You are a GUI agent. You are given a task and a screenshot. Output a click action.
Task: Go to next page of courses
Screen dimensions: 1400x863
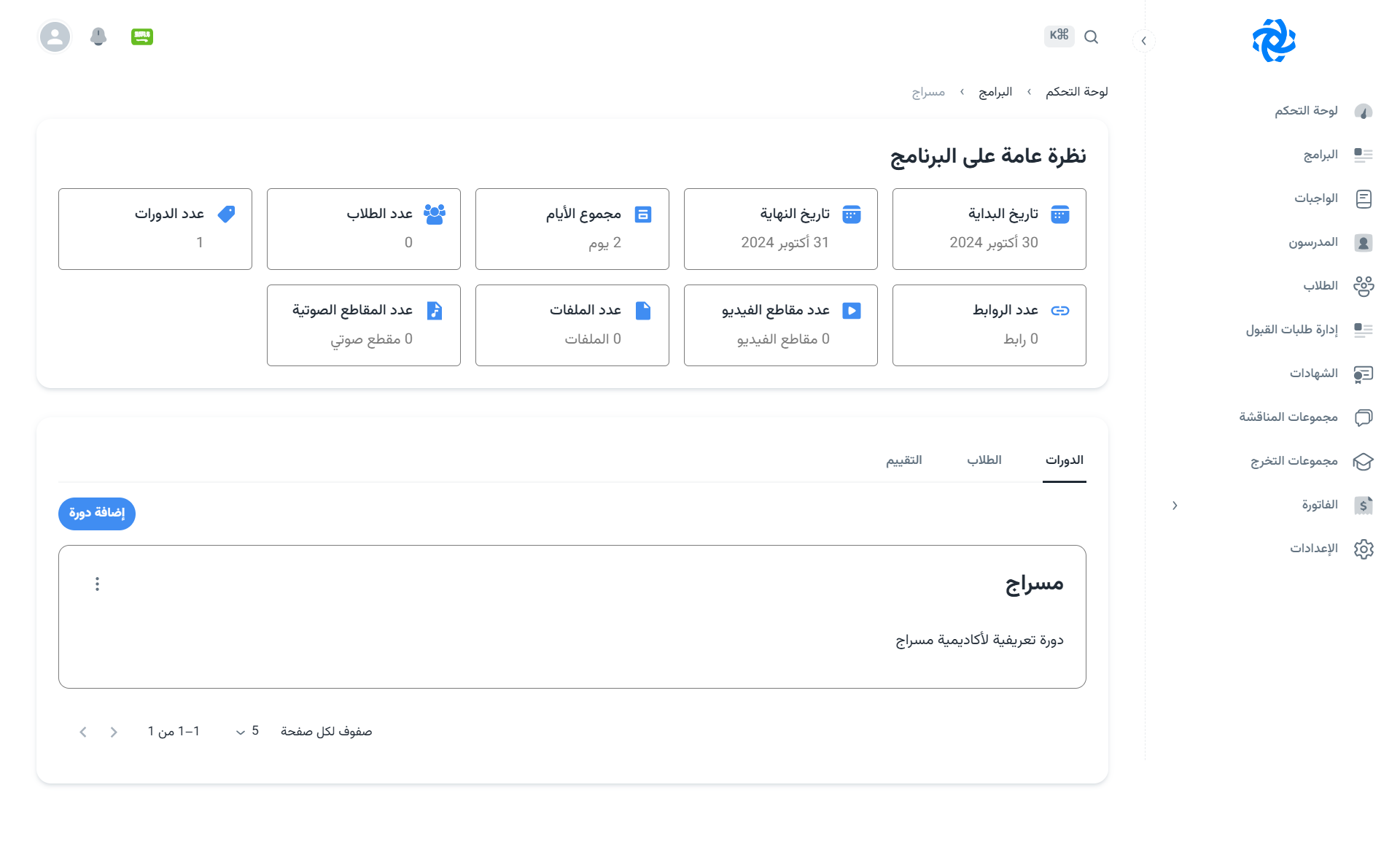click(83, 732)
